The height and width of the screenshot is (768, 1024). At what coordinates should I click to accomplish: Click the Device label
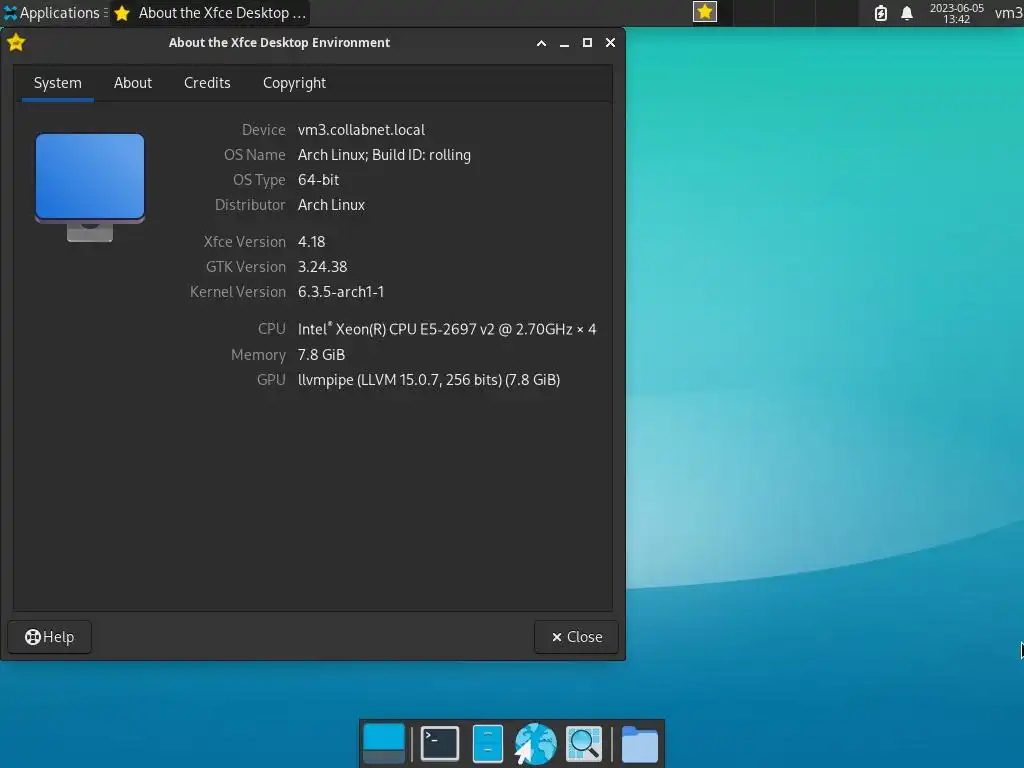point(263,130)
